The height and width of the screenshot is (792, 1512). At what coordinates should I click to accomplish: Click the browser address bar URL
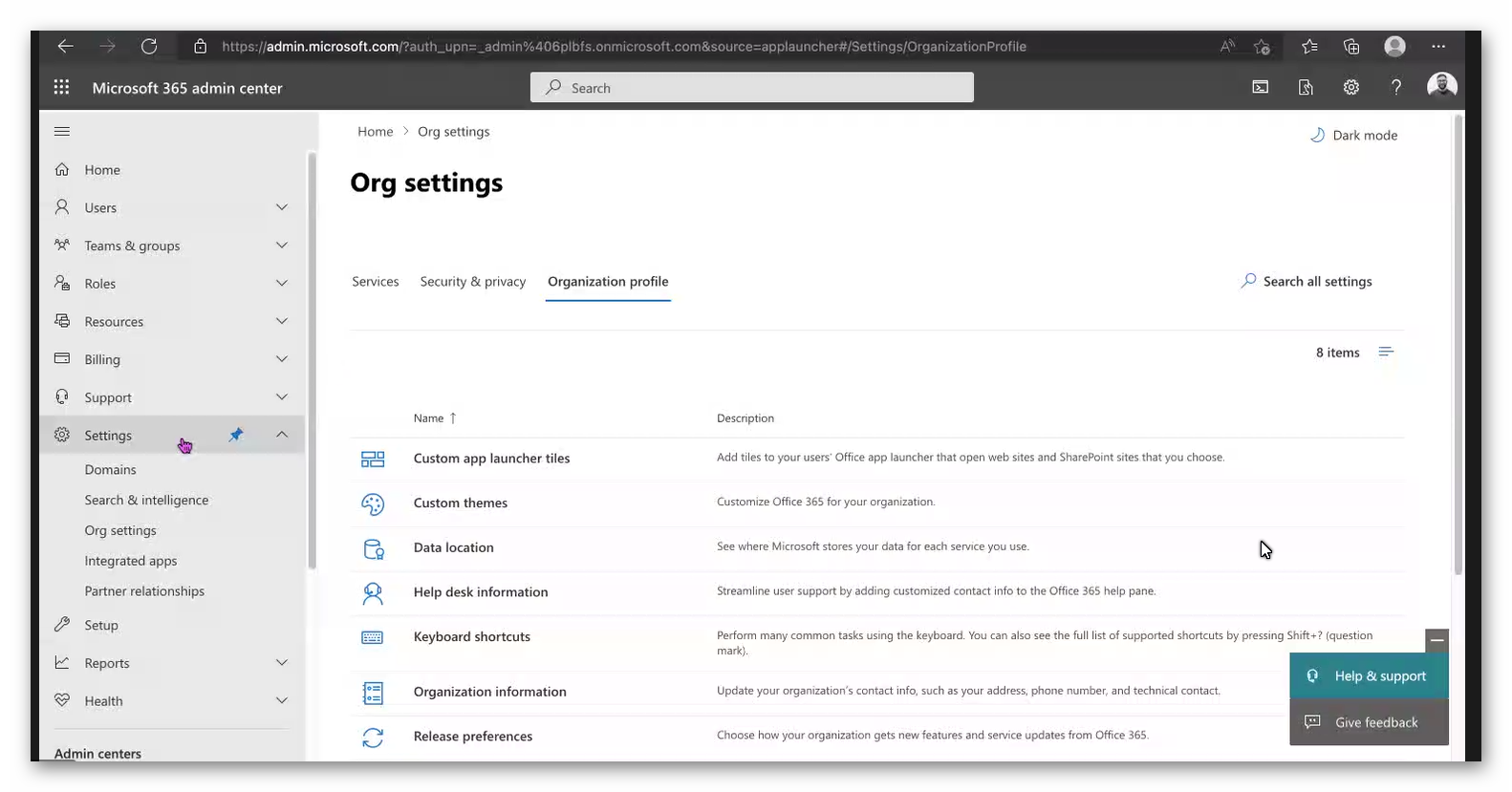click(624, 46)
